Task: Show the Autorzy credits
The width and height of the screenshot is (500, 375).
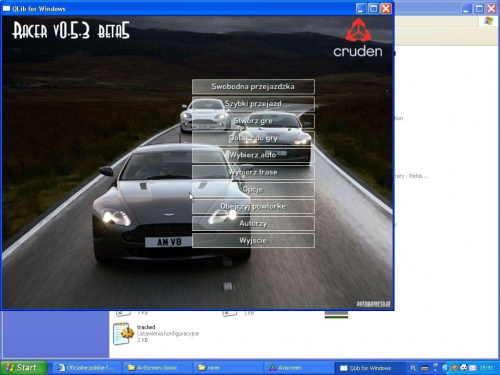Action: tap(253, 223)
